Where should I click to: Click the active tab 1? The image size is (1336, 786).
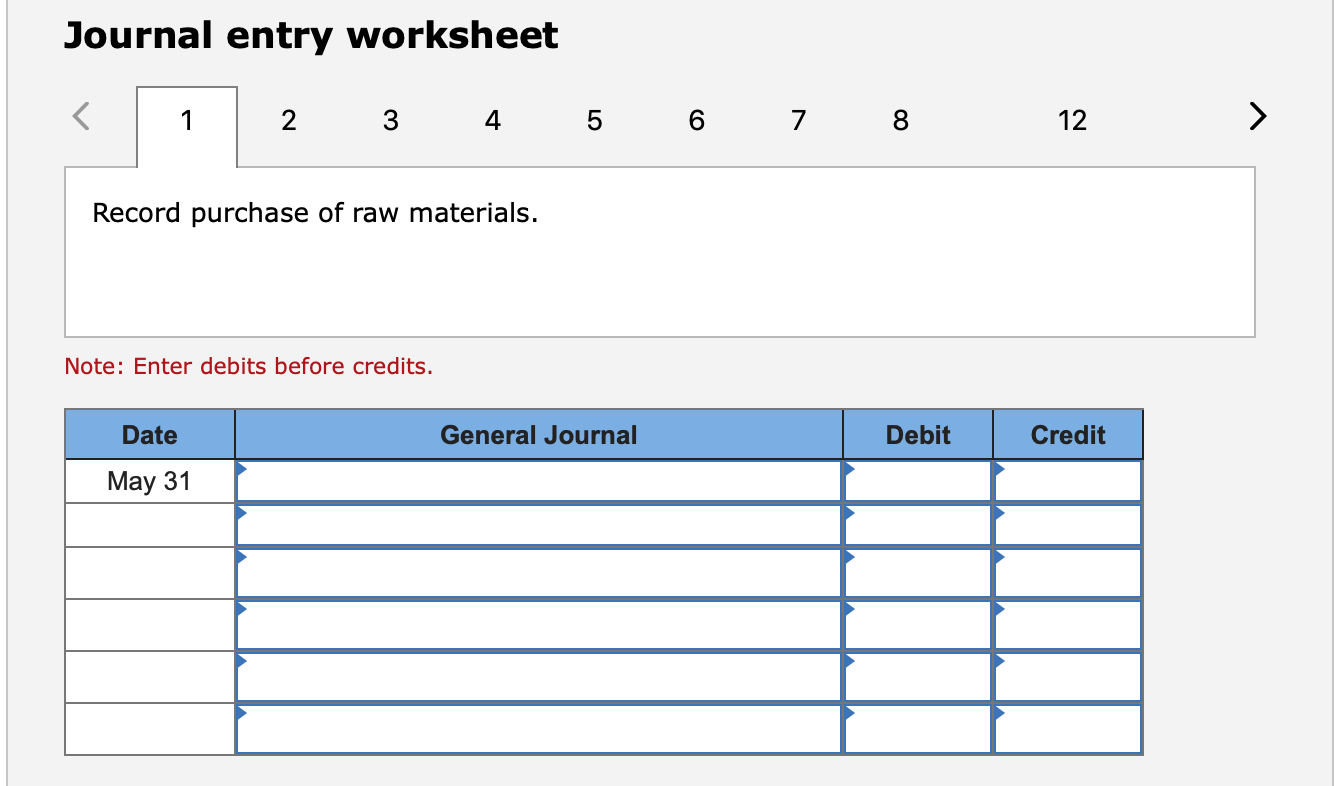click(x=186, y=120)
